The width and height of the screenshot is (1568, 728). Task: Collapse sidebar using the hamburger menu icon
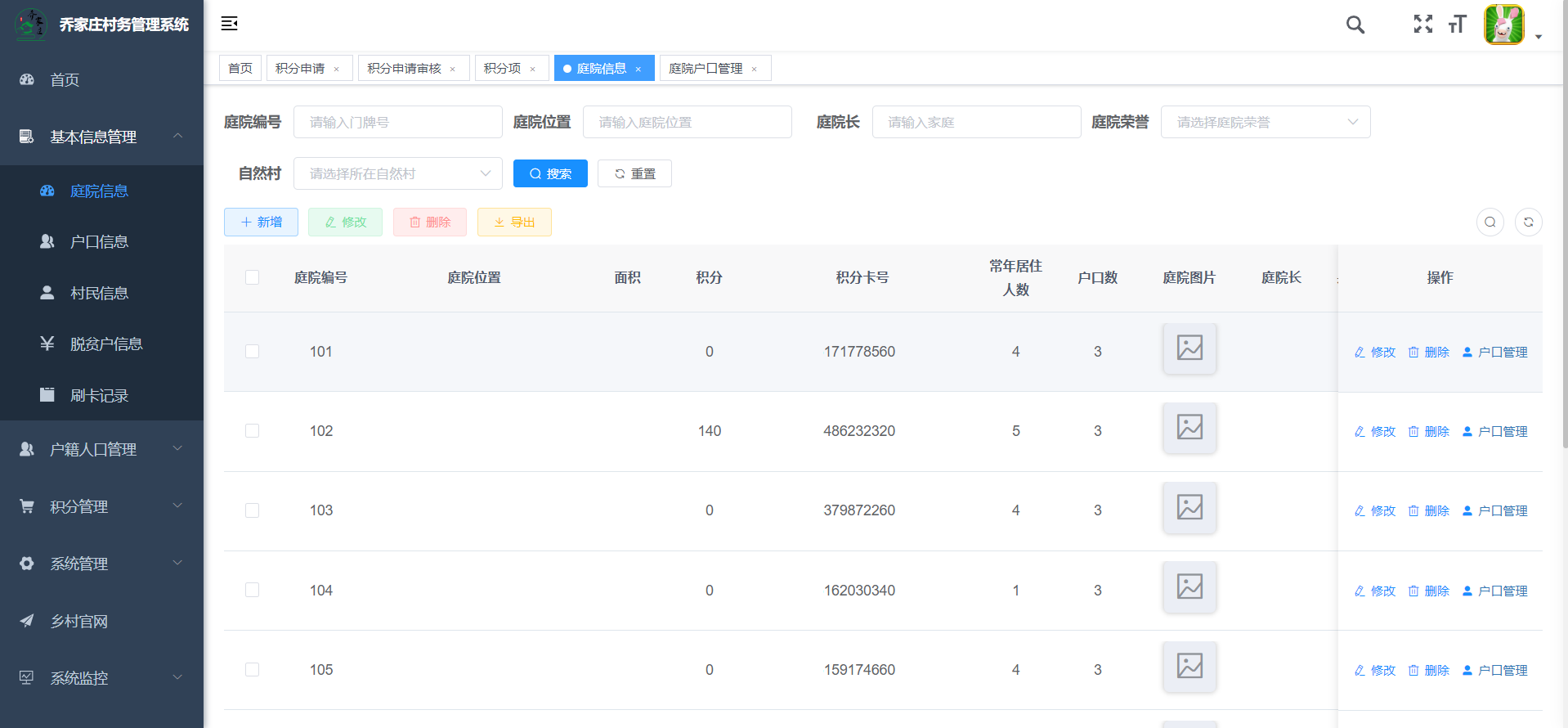tap(229, 24)
